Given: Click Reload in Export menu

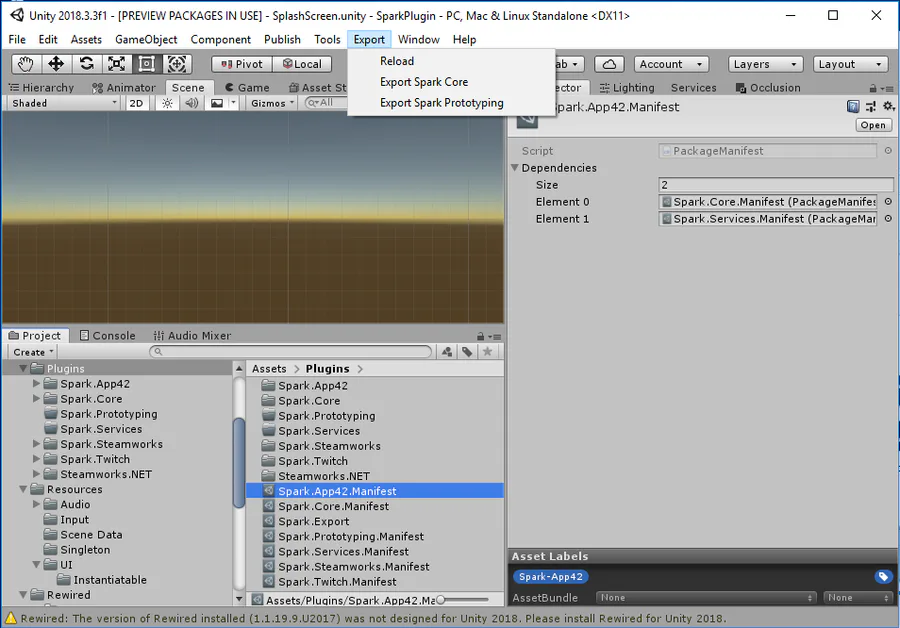Looking at the screenshot, I should tap(397, 61).
